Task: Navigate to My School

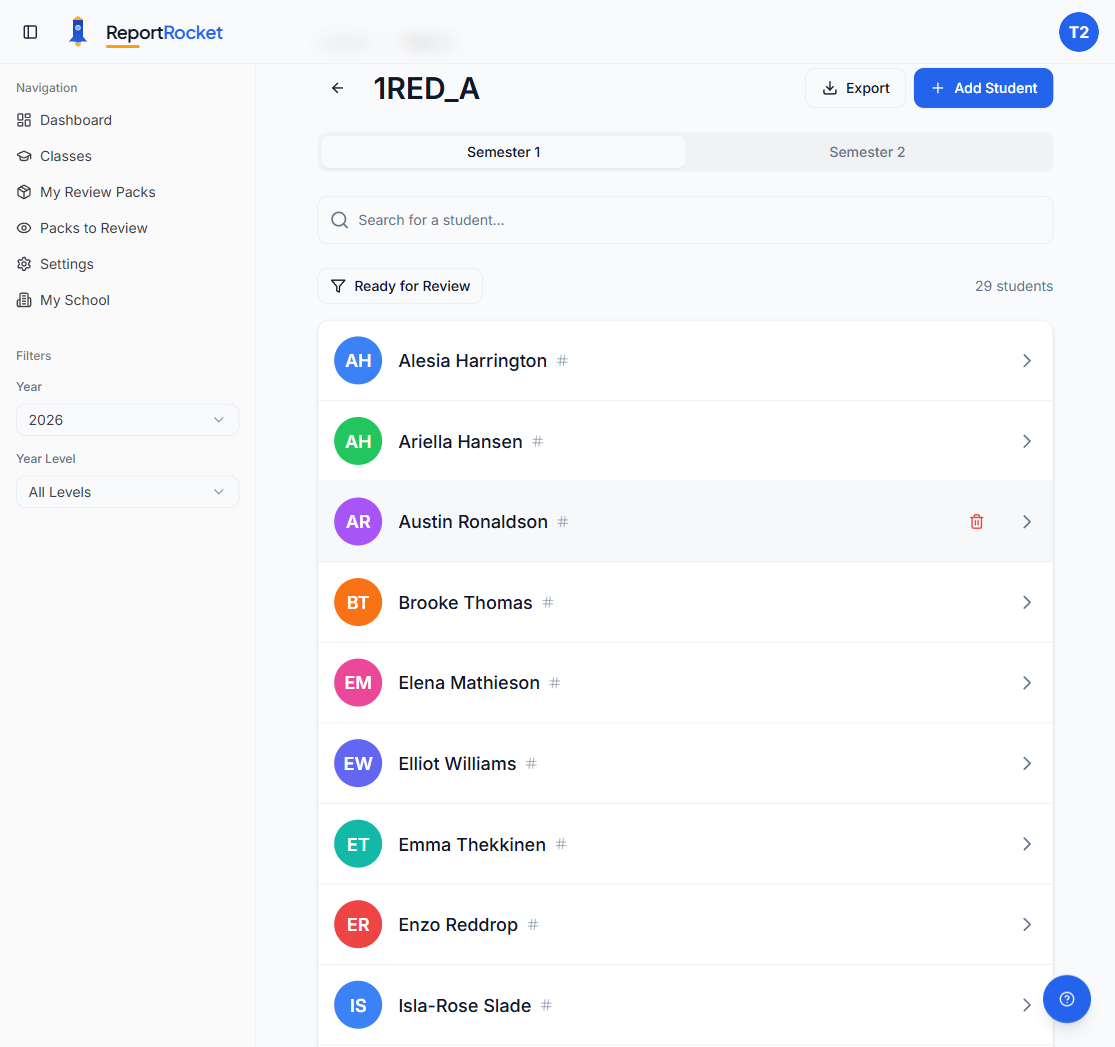Action: (x=72, y=300)
